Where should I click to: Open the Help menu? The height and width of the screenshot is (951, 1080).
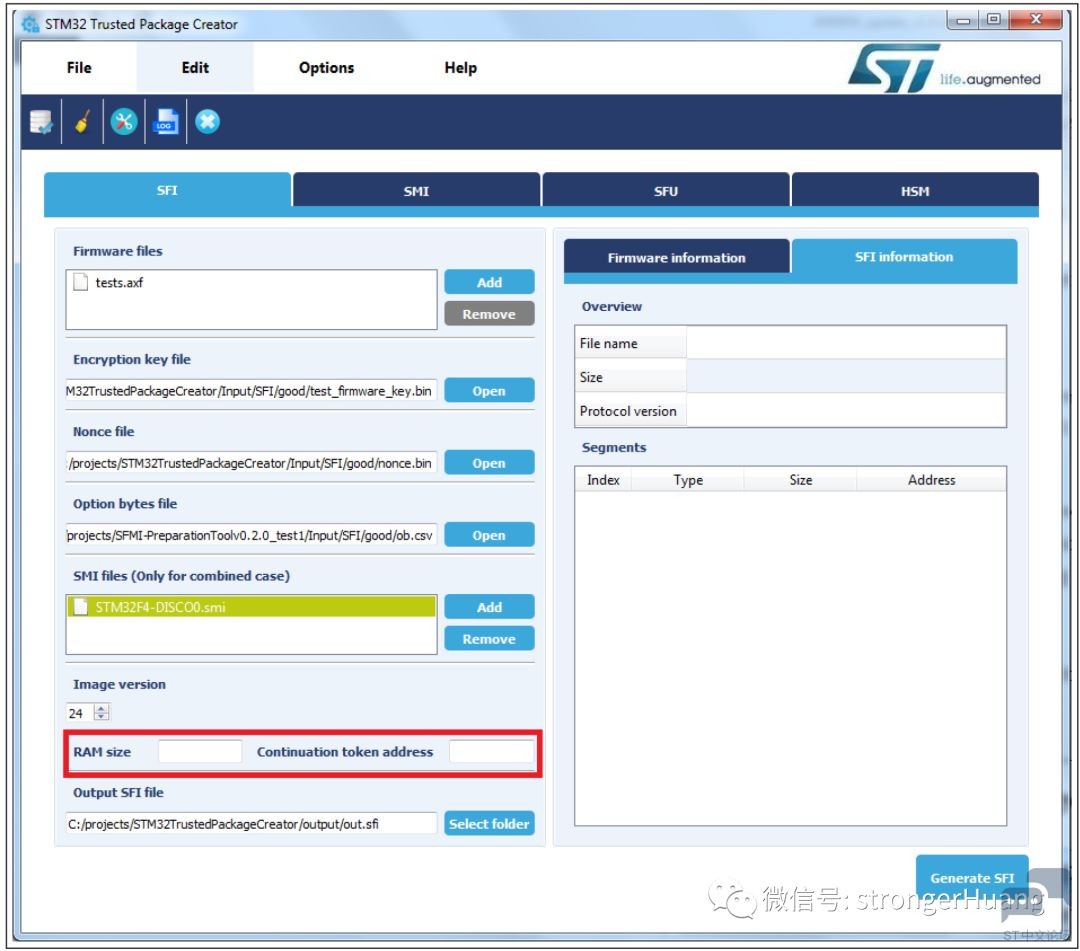461,67
